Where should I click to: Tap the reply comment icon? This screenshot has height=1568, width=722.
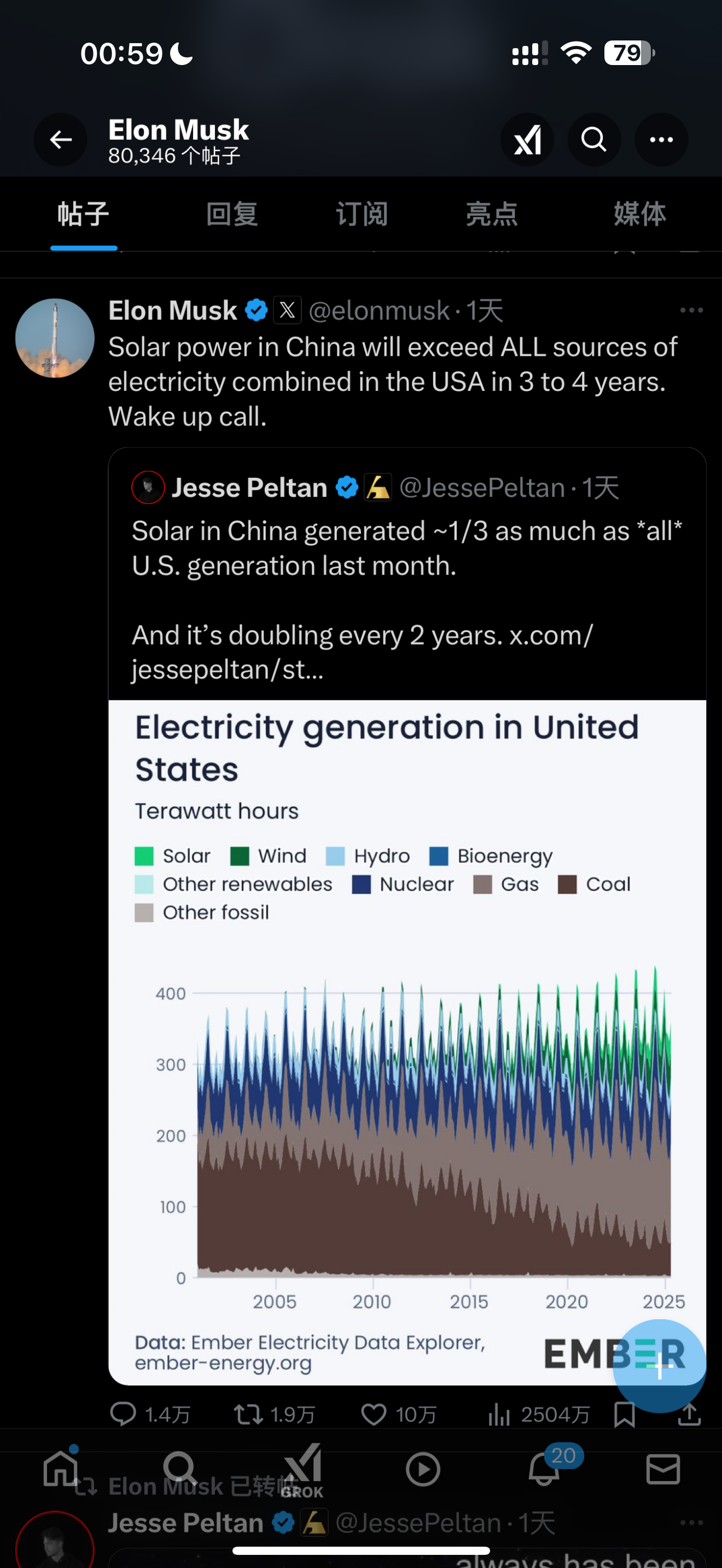(123, 1414)
